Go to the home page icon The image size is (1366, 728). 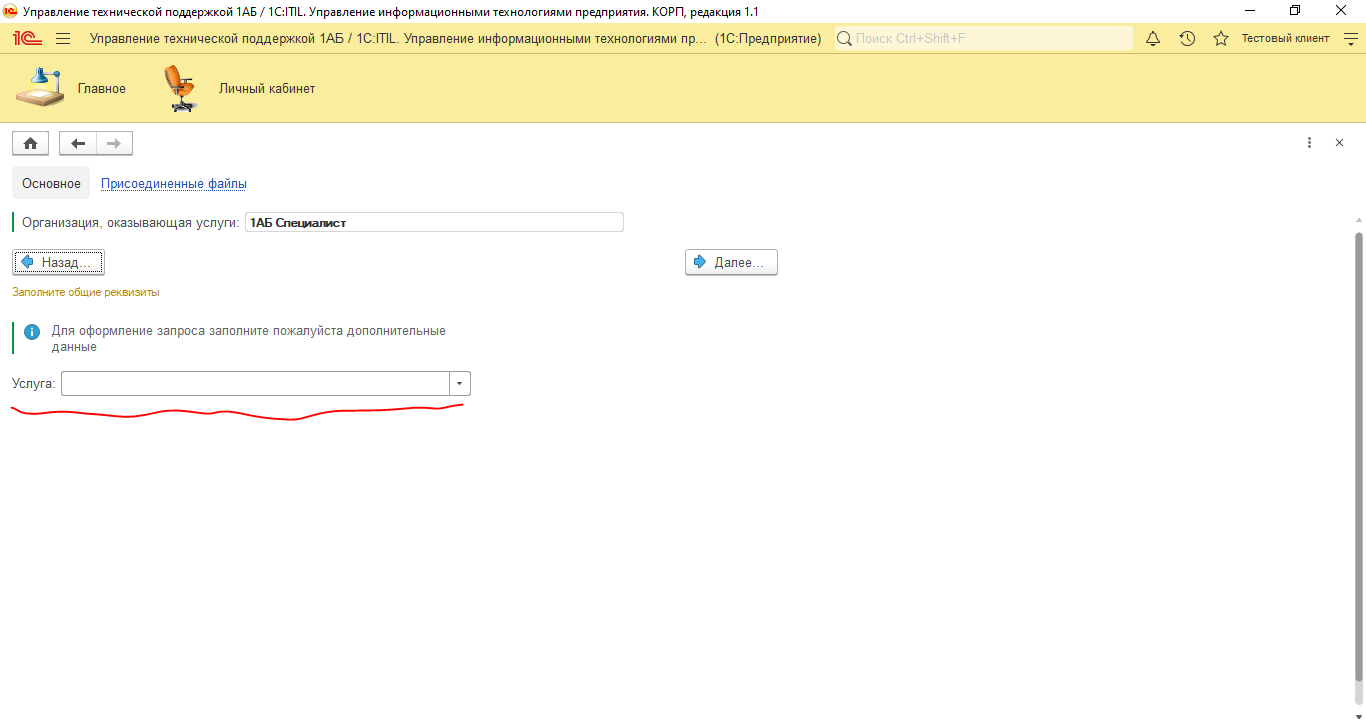[x=30, y=143]
